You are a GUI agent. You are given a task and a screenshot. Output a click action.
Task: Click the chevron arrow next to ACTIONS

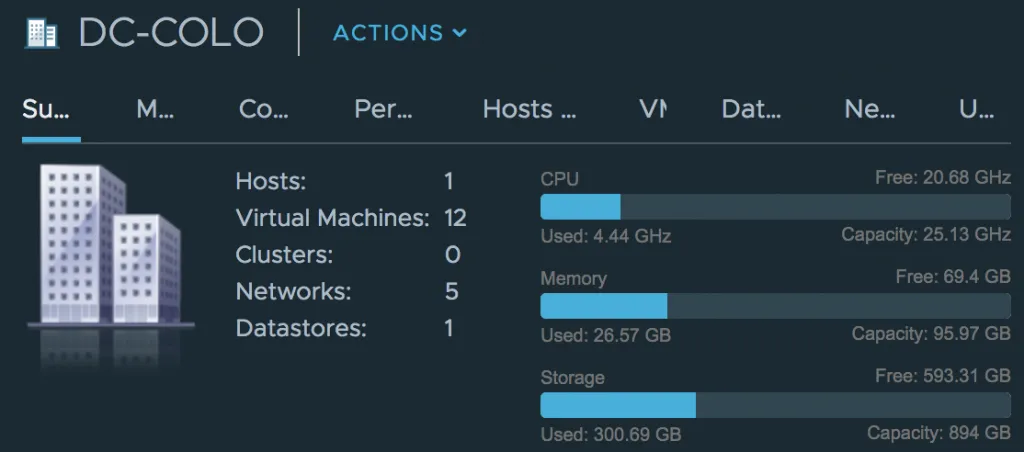coord(460,33)
